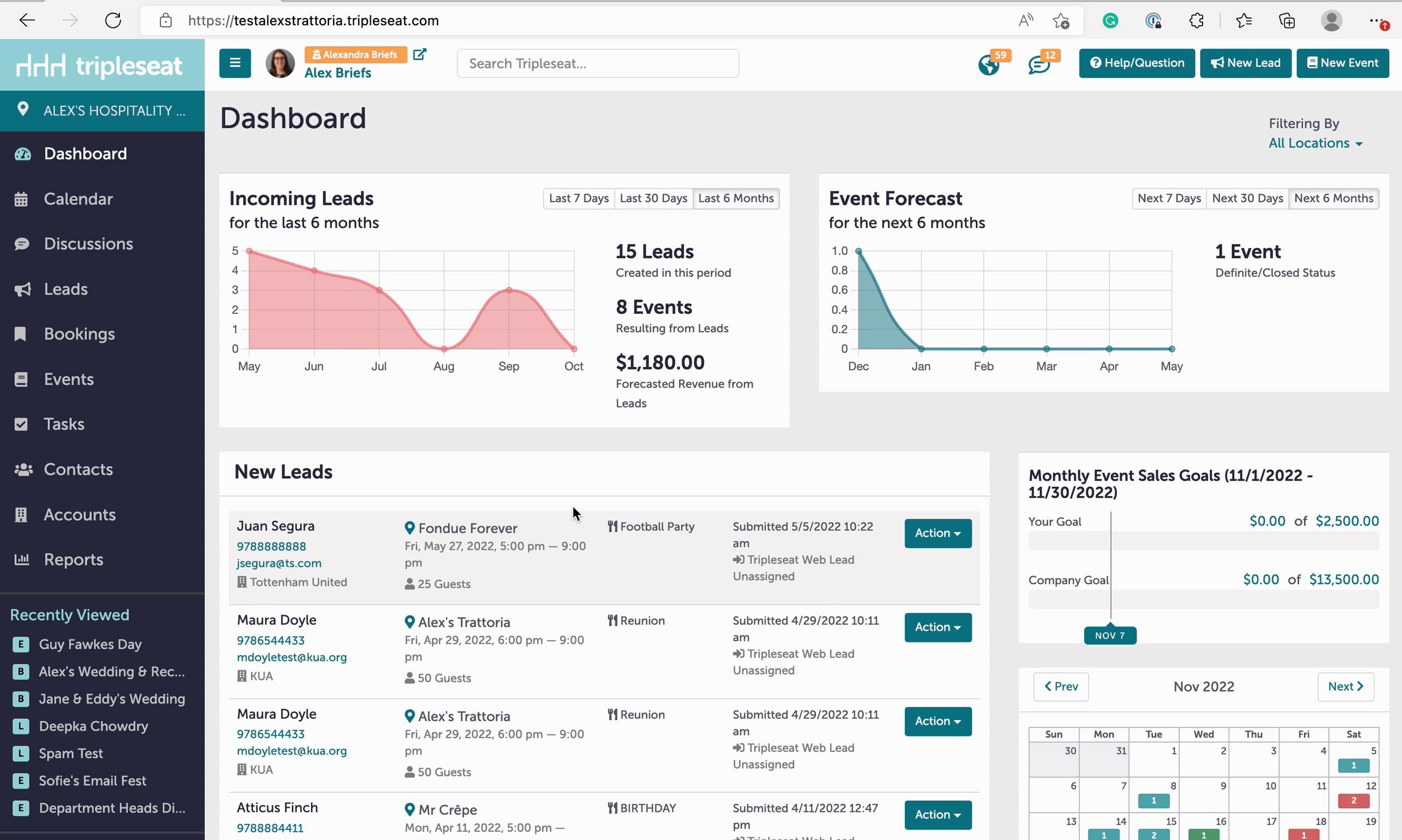Call Juan Segura's phone number 9788888888
Viewport: 1402px width, 840px height.
tap(271, 546)
